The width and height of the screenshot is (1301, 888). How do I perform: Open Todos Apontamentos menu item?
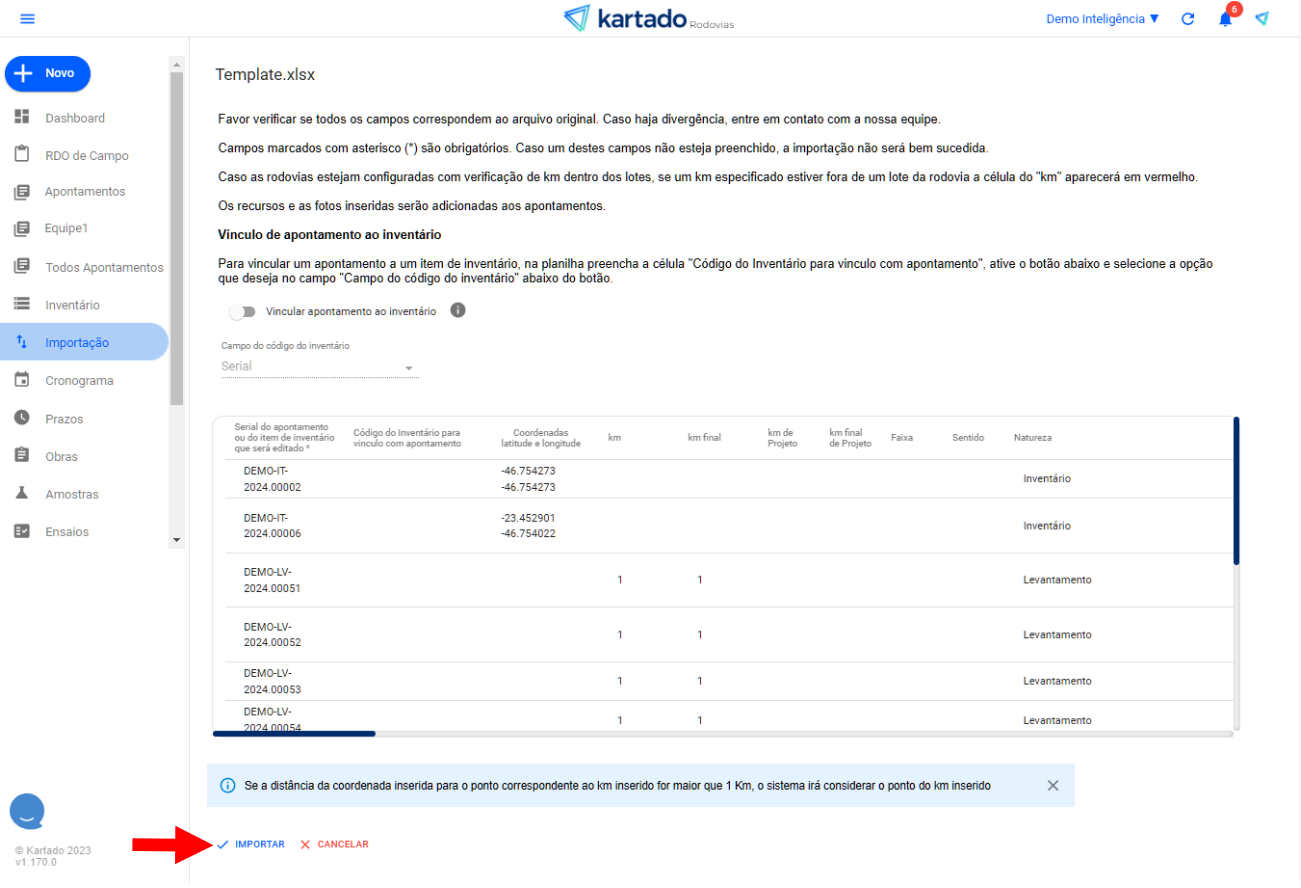104,267
